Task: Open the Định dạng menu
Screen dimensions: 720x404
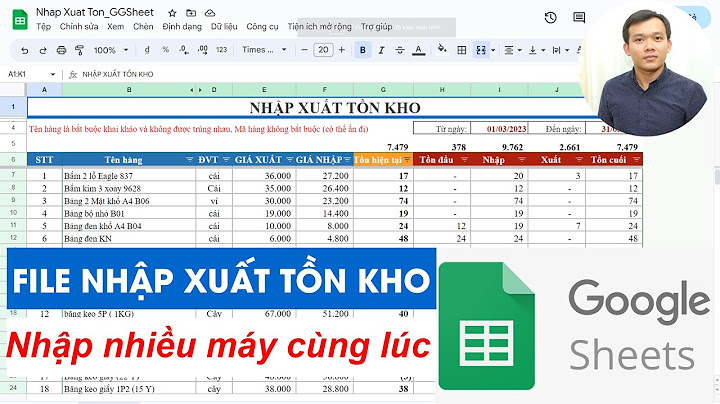Action: pyautogui.click(x=182, y=27)
